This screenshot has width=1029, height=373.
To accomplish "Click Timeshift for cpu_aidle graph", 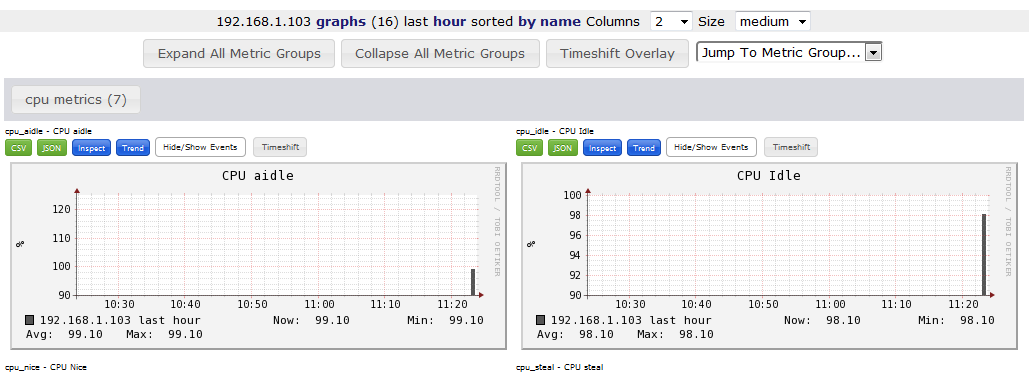I will [x=280, y=147].
